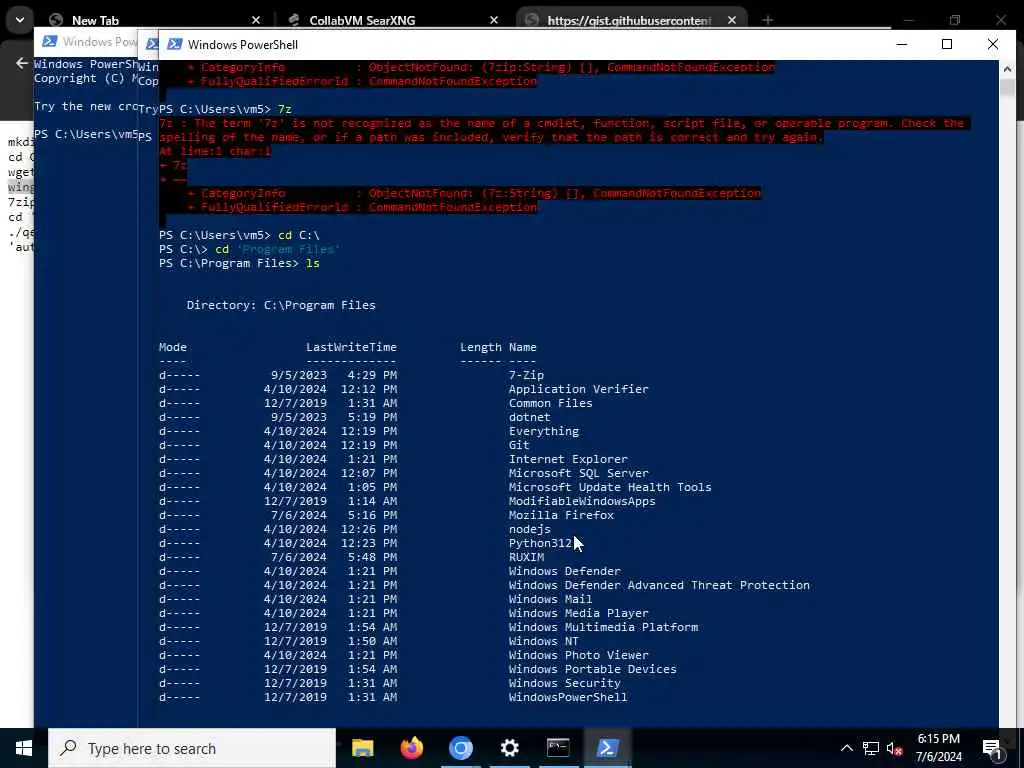This screenshot has width=1024, height=768.
Task: Click the Windows Portable Devices entry
Action: click(x=592, y=669)
